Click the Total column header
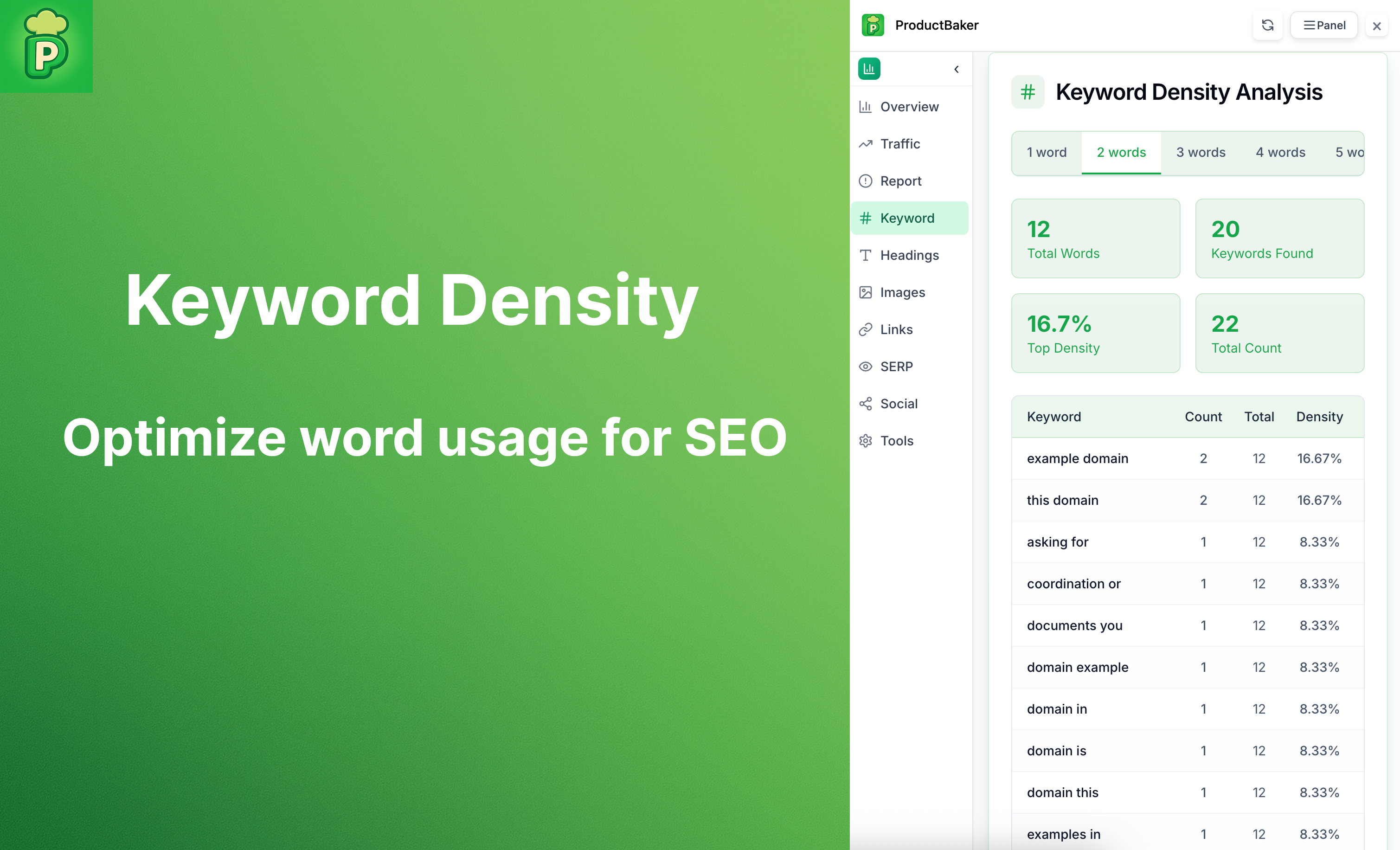The width and height of the screenshot is (1400, 850). [1259, 417]
